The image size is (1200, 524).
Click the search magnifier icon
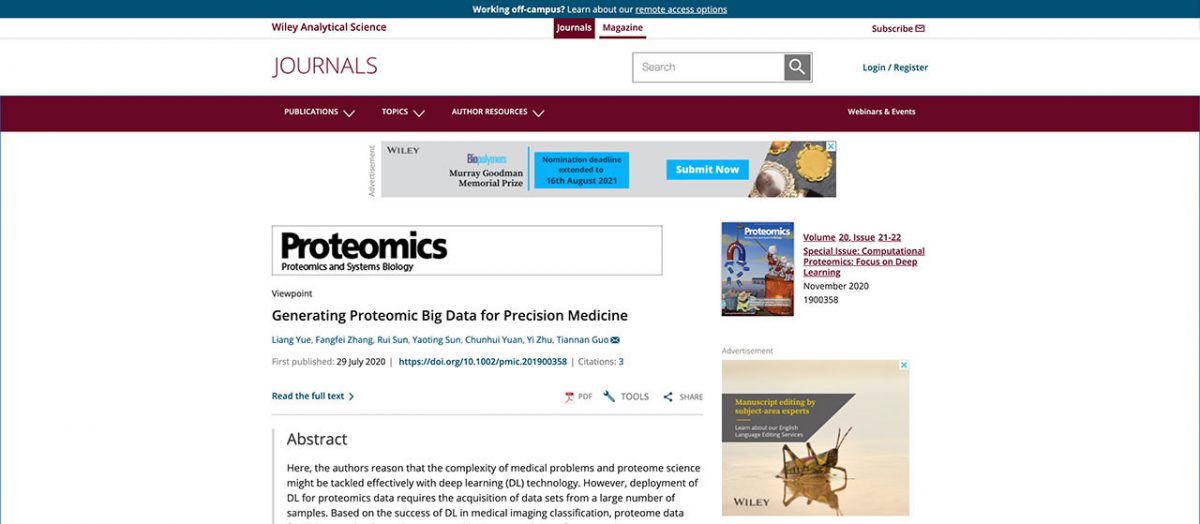pos(797,67)
